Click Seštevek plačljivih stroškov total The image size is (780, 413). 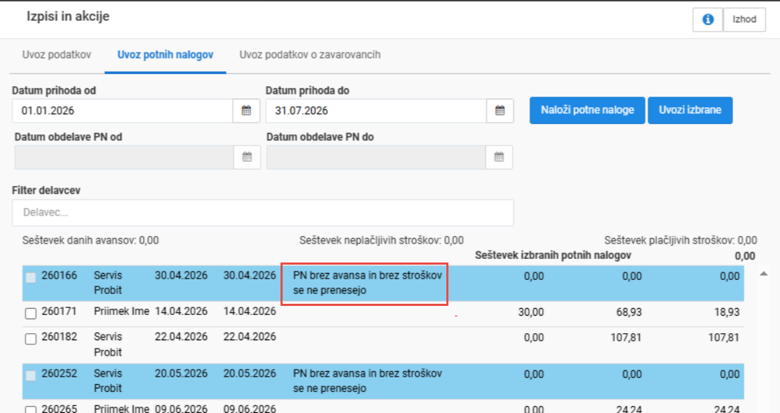[681, 241]
